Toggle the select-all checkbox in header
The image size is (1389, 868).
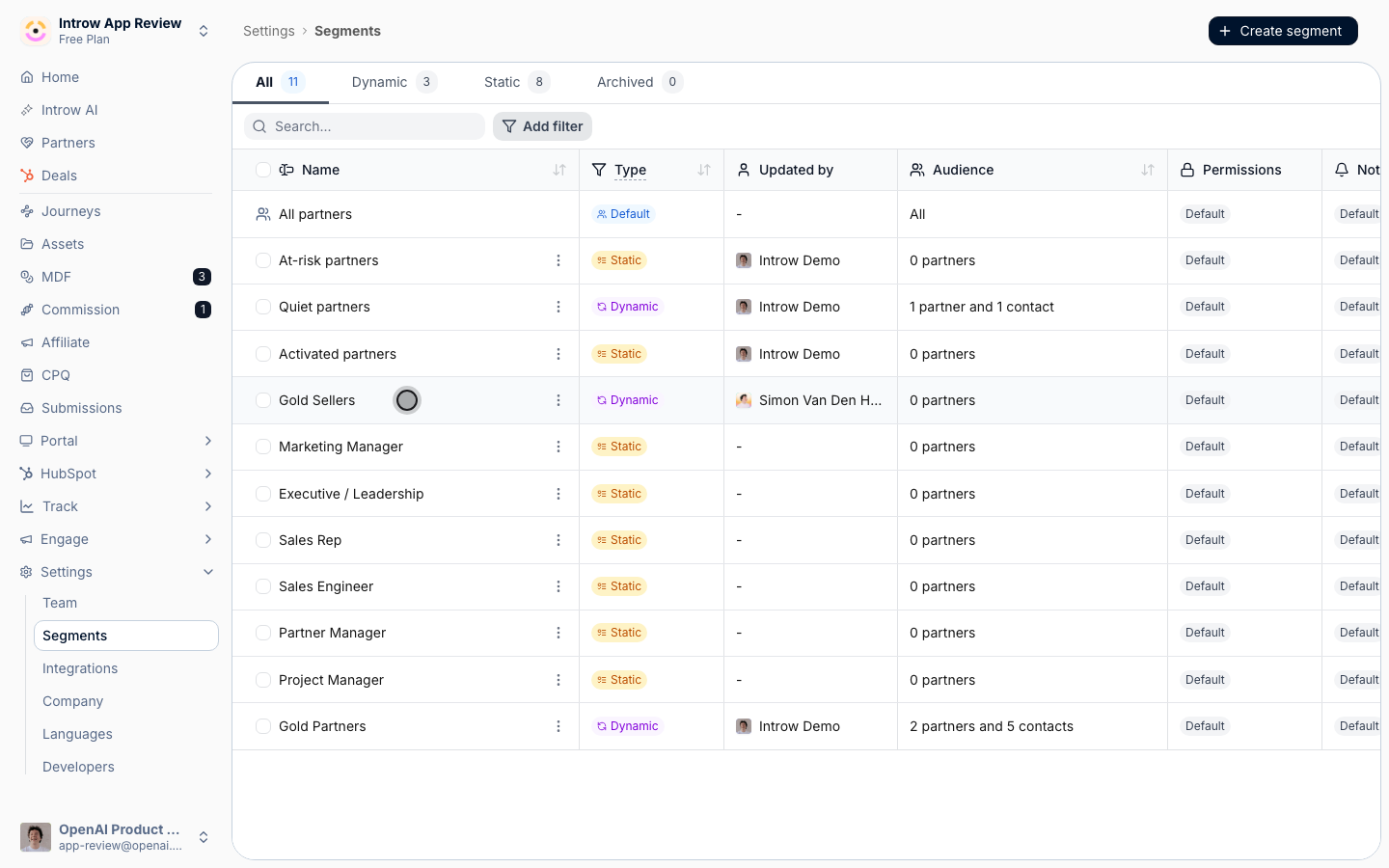coord(263,170)
